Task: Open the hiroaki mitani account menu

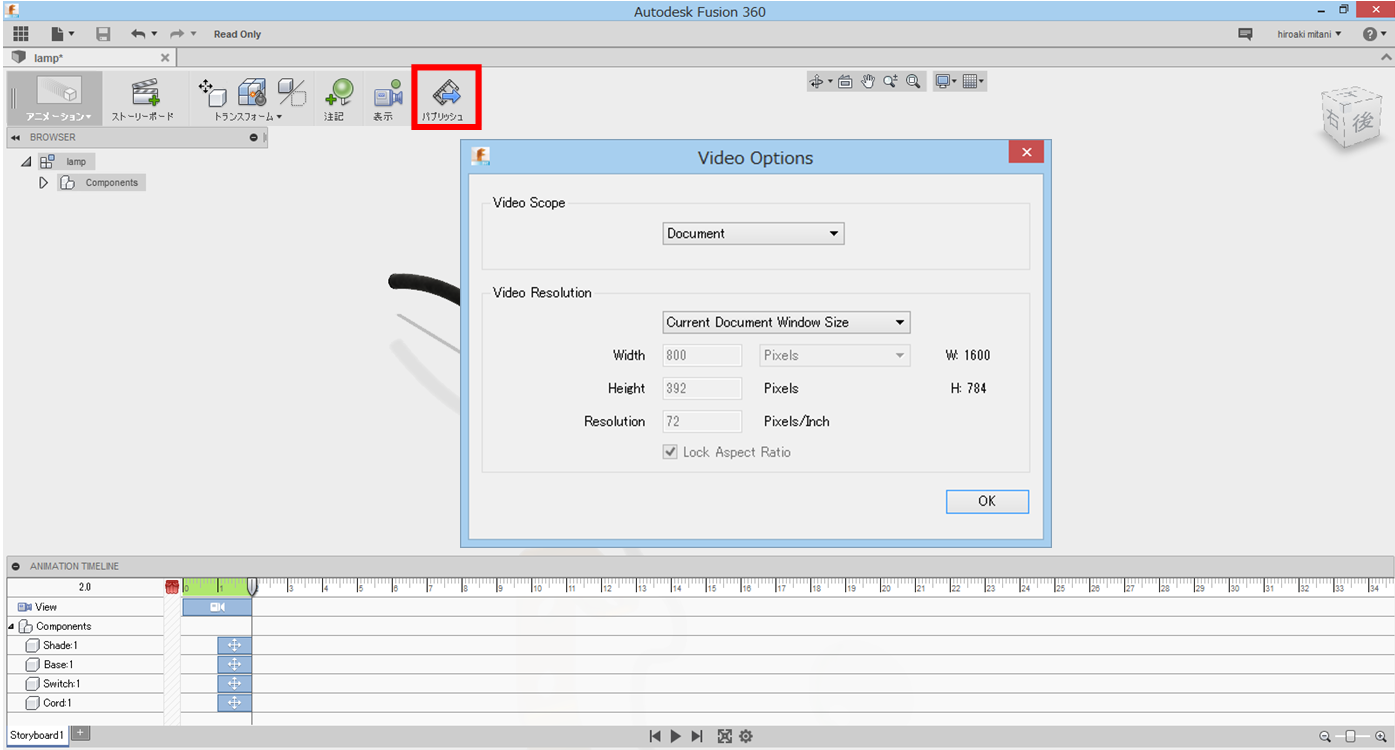Action: tap(1309, 34)
